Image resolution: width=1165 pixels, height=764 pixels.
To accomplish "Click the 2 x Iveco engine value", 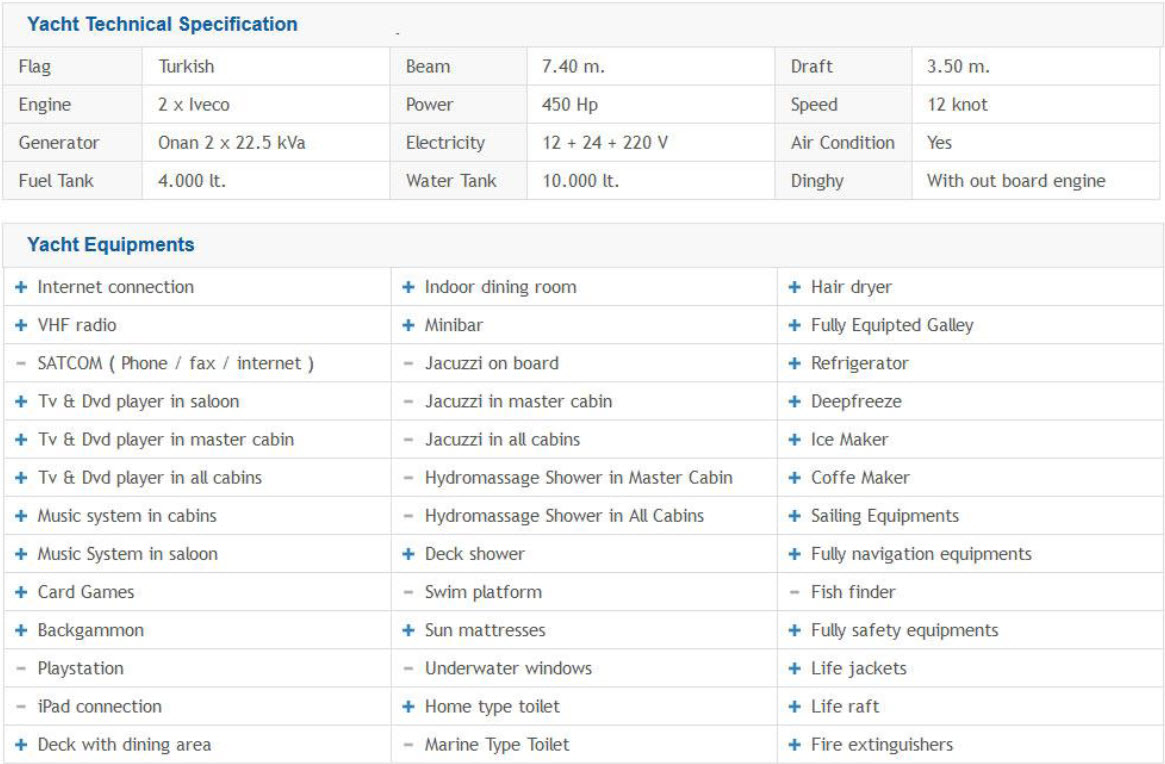I will 194,105.
